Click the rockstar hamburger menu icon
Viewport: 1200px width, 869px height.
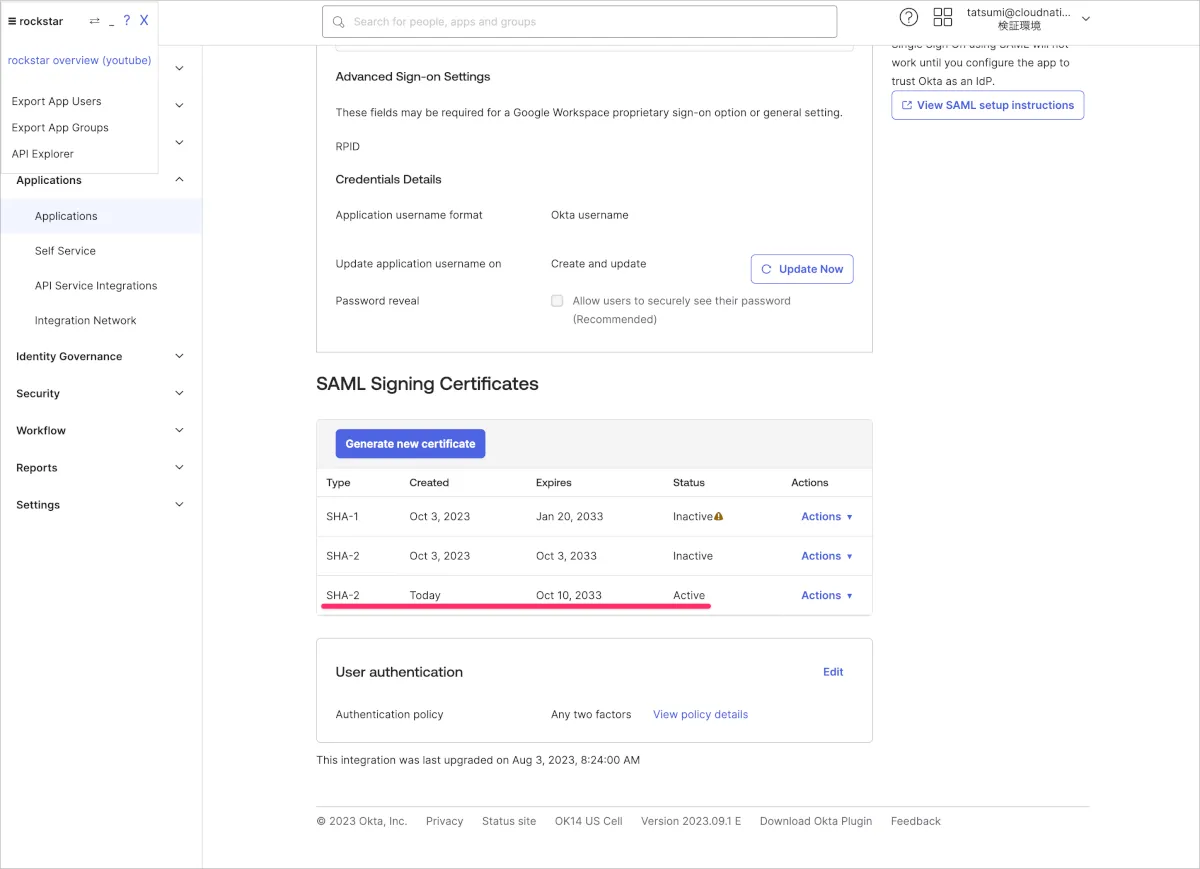point(12,21)
